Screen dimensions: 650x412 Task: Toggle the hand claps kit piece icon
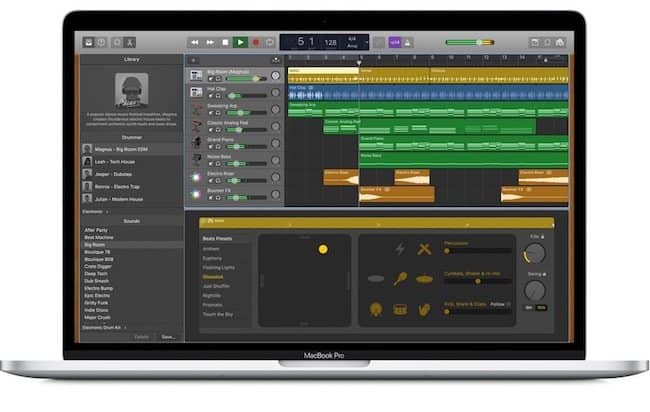[424, 310]
